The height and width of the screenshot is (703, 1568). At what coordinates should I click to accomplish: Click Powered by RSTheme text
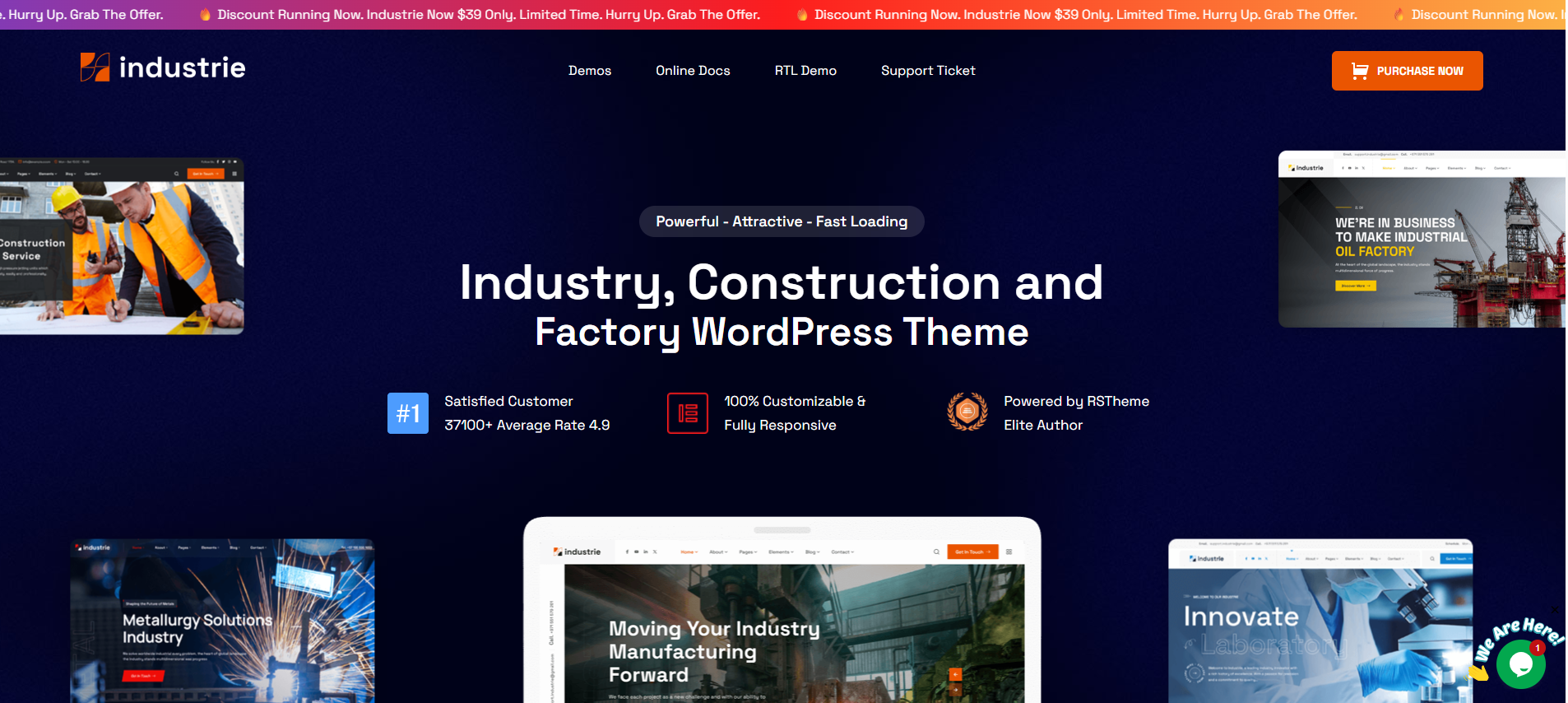pyautogui.click(x=1076, y=401)
